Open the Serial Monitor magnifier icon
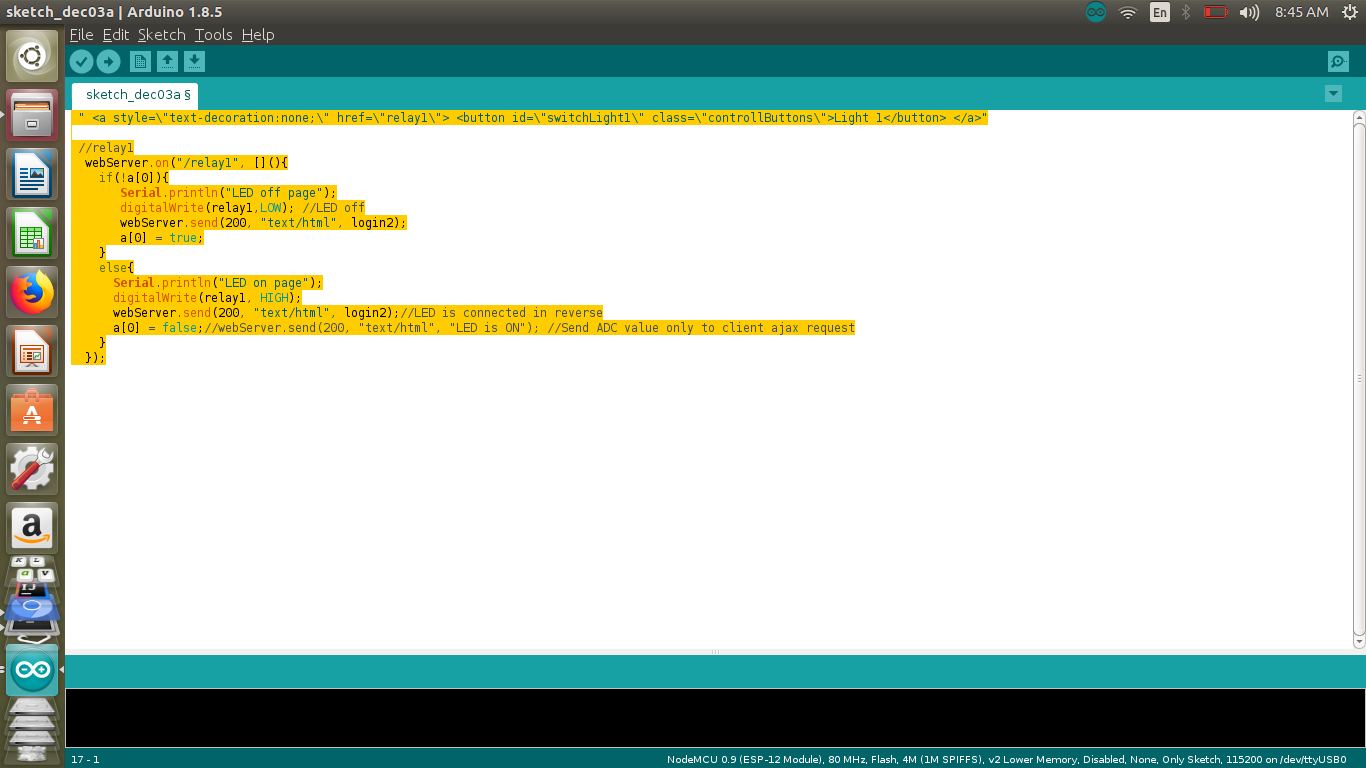Image resolution: width=1366 pixels, height=768 pixels. pyautogui.click(x=1338, y=62)
